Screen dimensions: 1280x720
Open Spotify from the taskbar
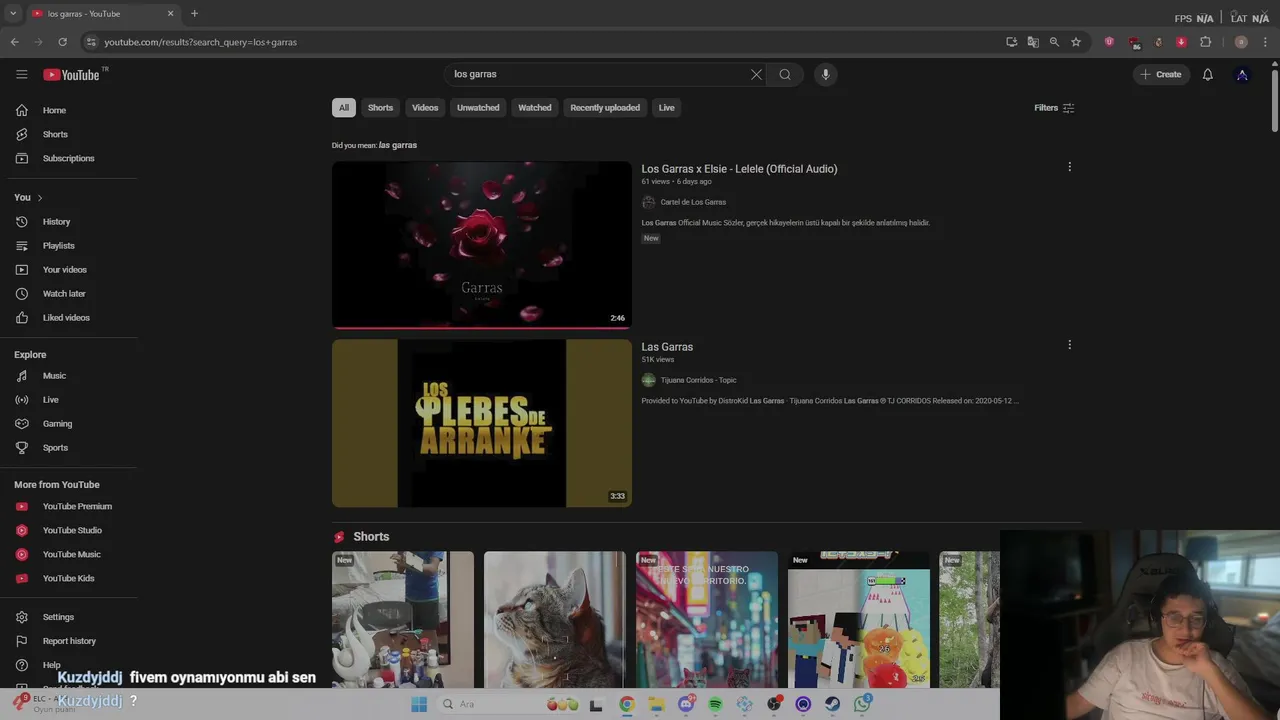coord(715,704)
